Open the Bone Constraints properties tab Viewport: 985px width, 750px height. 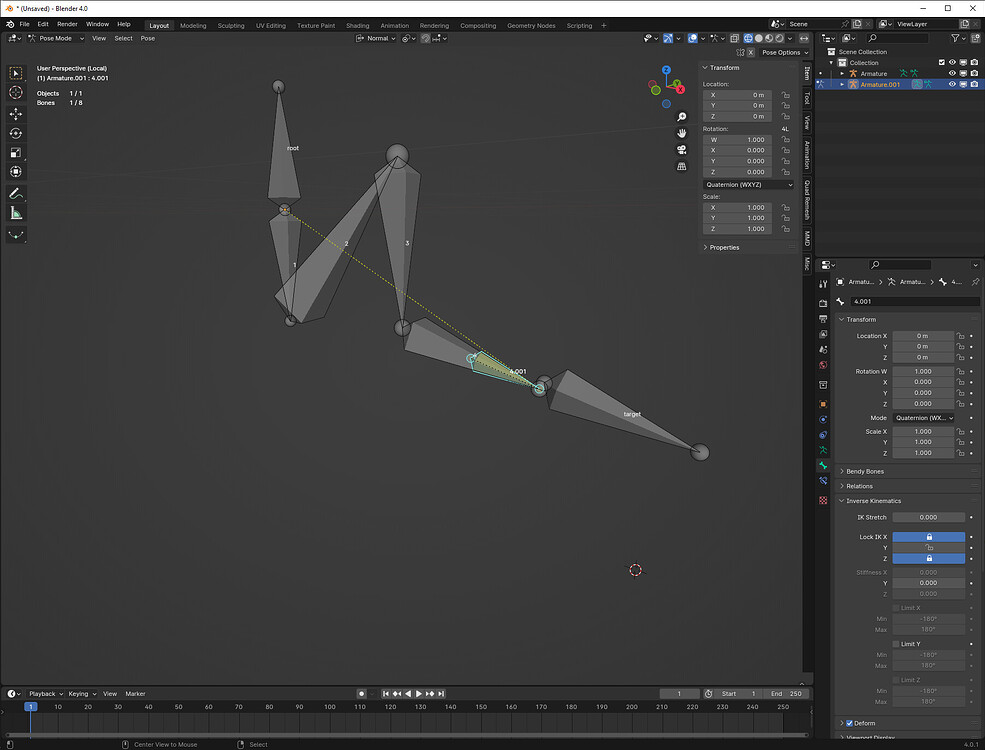coord(823,481)
